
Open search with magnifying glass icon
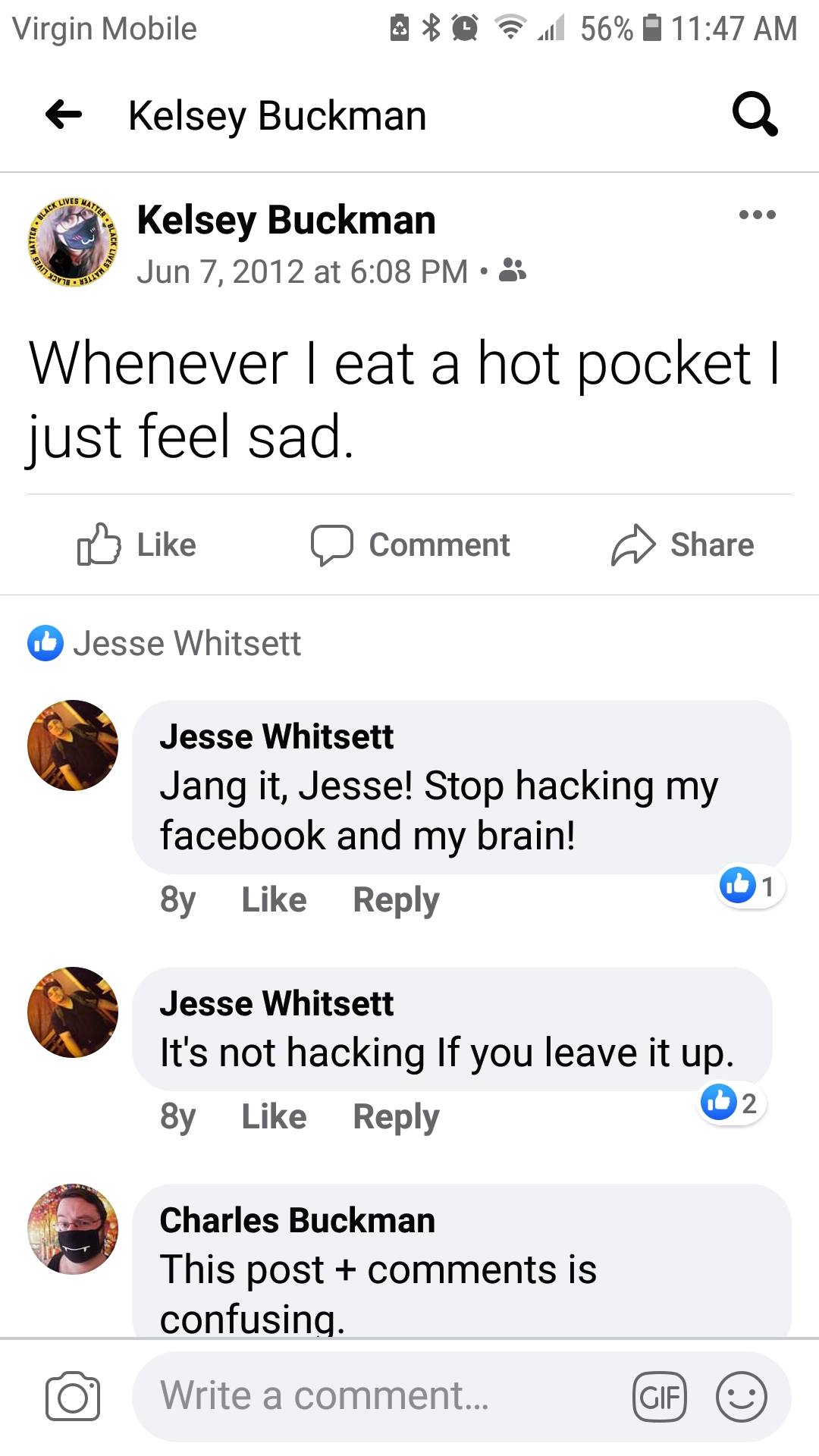tap(755, 115)
